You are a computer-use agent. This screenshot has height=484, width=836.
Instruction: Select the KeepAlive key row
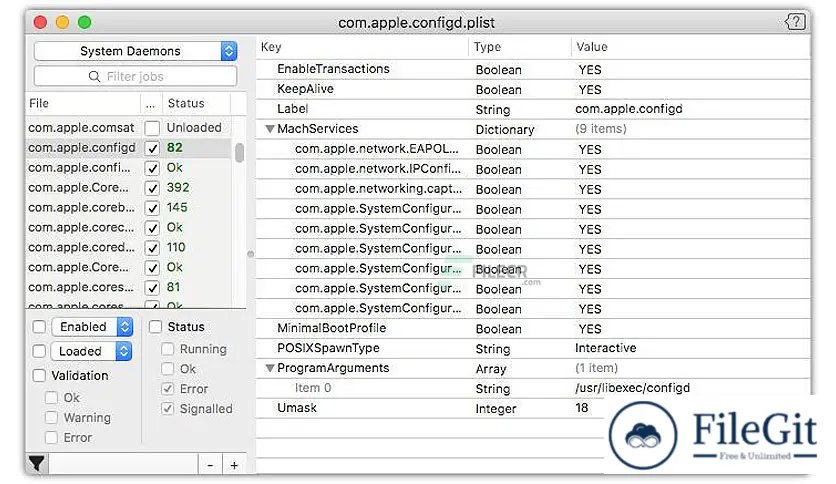[x=533, y=90]
